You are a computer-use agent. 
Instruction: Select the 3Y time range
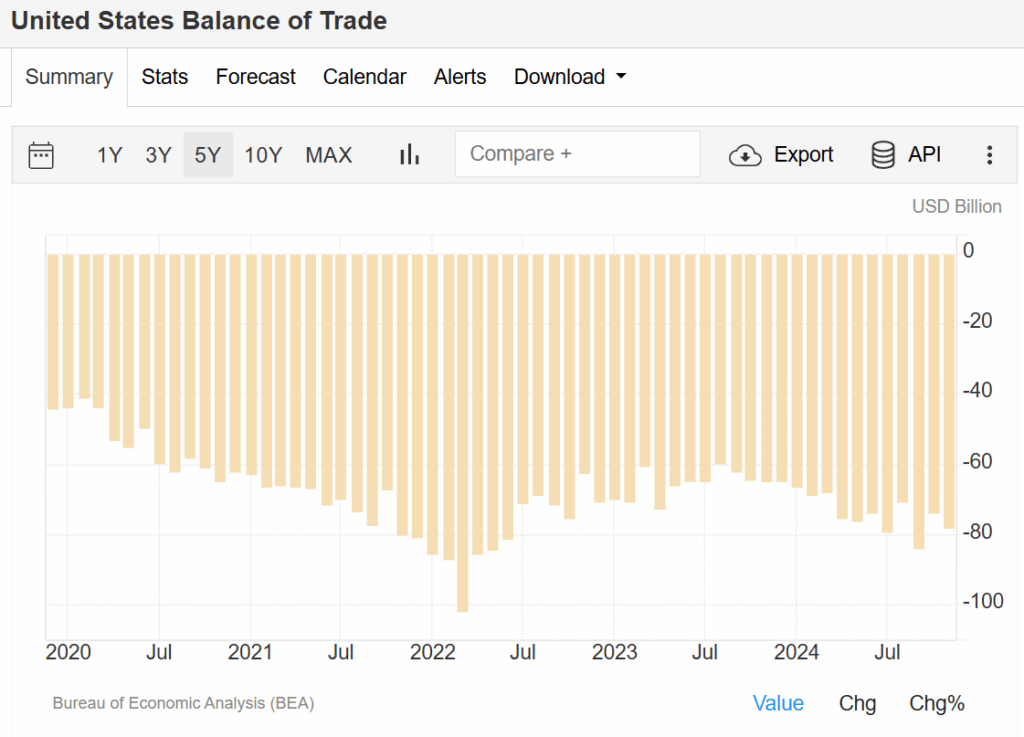coord(158,155)
